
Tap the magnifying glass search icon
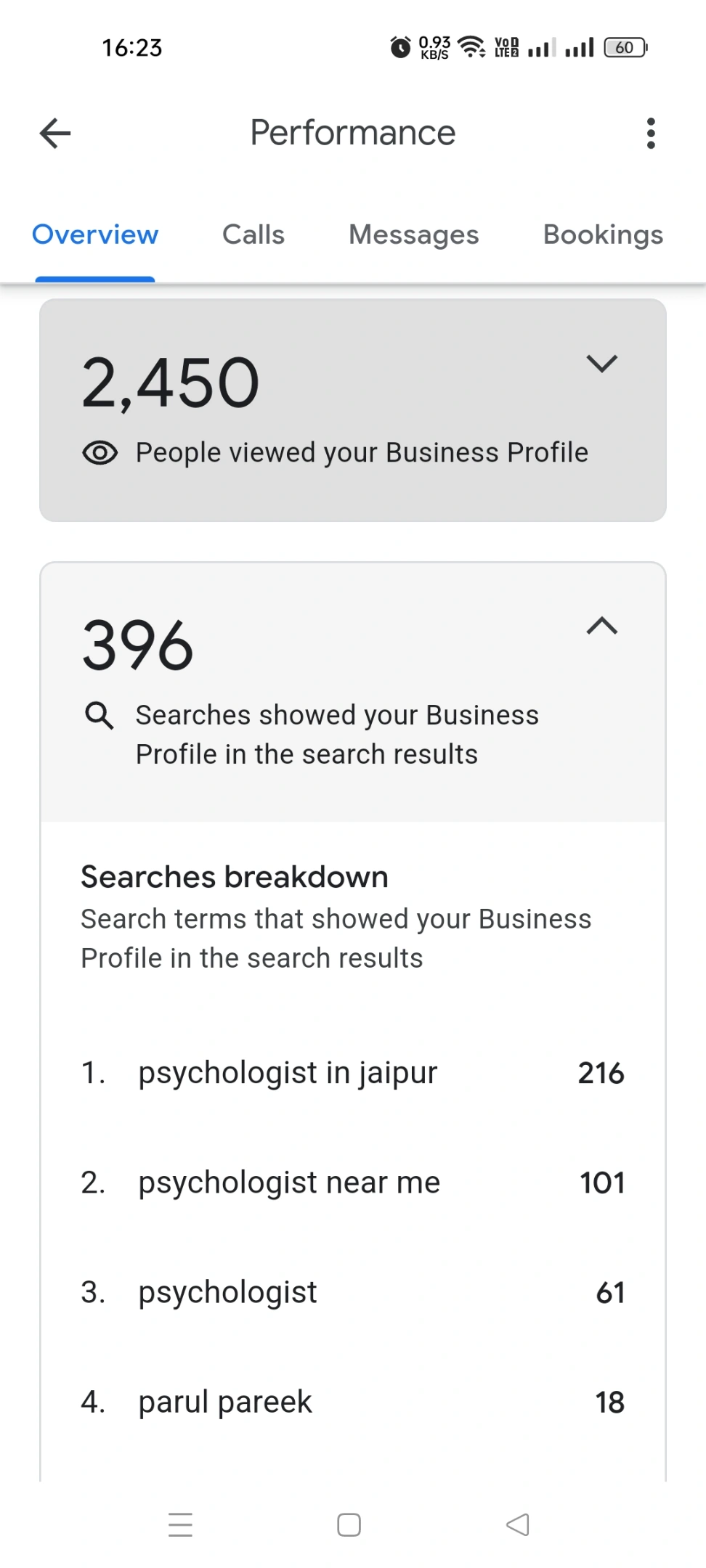pos(100,715)
